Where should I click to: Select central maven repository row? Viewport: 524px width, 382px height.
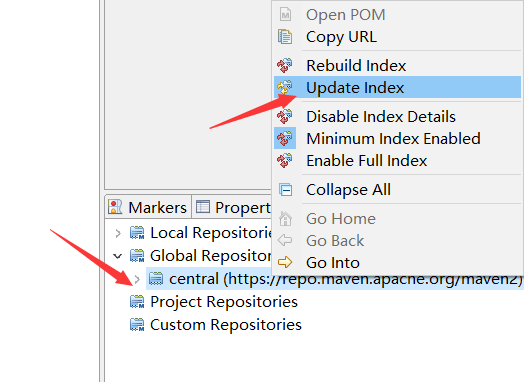tap(335, 279)
